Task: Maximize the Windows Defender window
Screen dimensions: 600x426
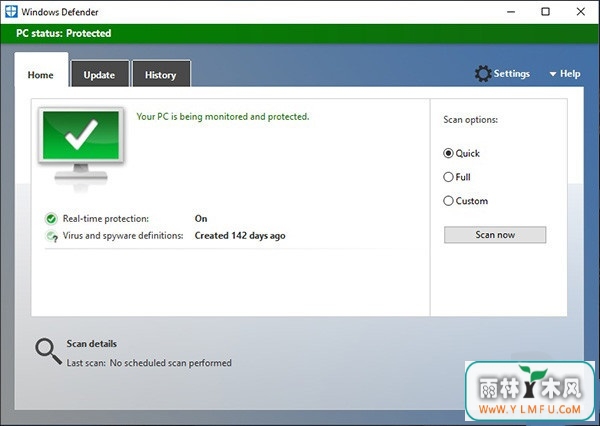Action: 545,12
